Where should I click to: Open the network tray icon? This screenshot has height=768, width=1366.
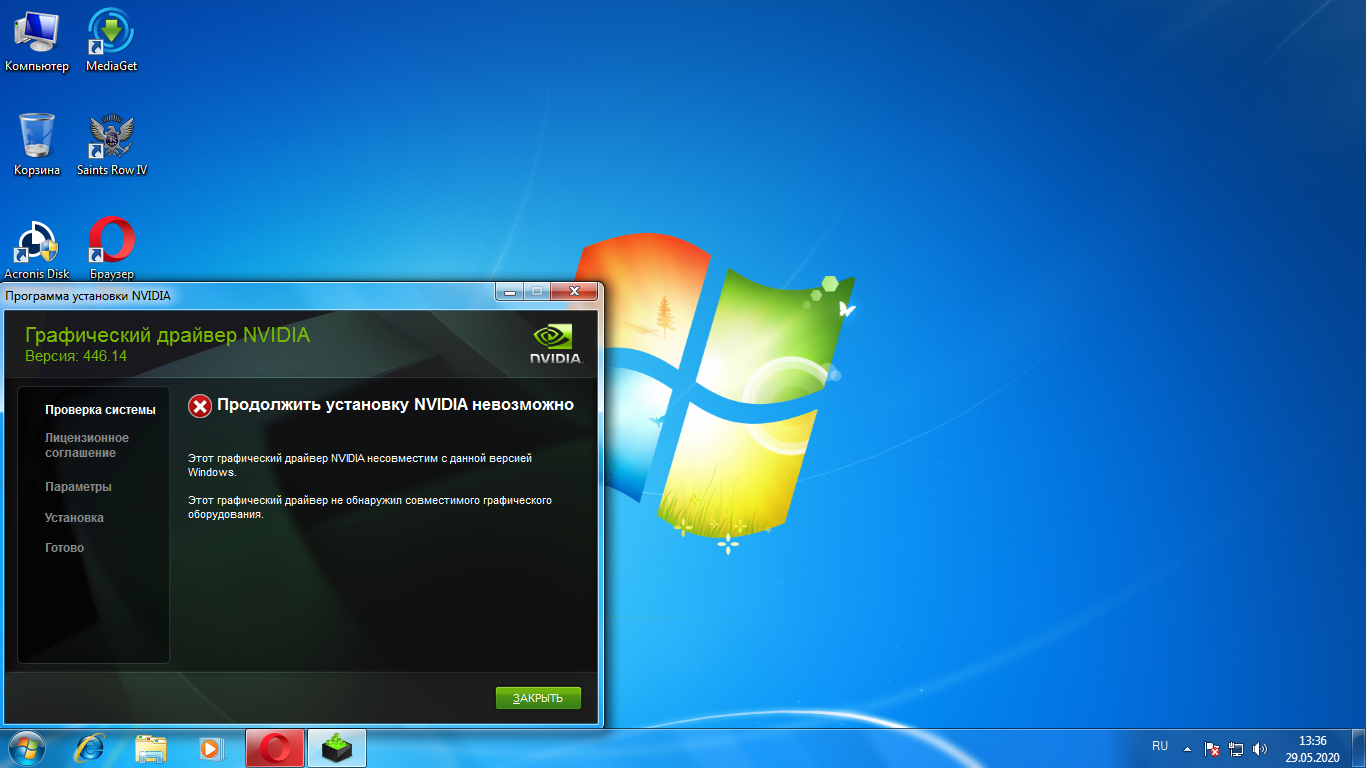pyautogui.click(x=1236, y=748)
